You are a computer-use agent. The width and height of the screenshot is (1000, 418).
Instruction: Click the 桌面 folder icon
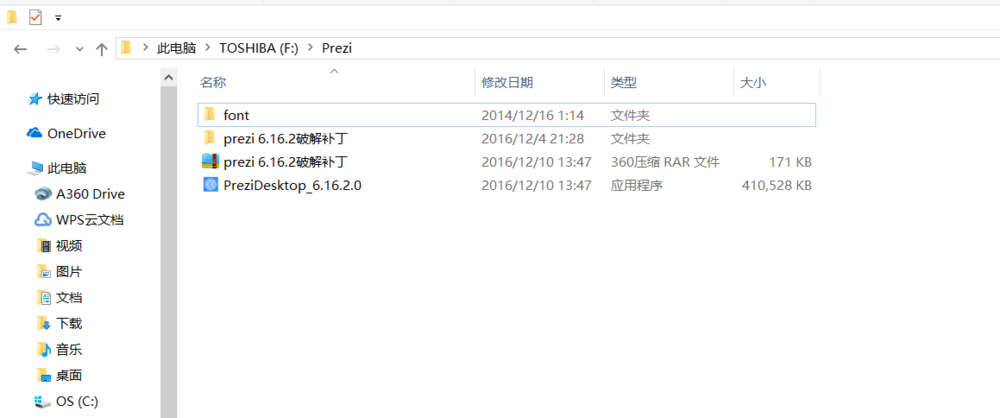pyautogui.click(x=43, y=375)
